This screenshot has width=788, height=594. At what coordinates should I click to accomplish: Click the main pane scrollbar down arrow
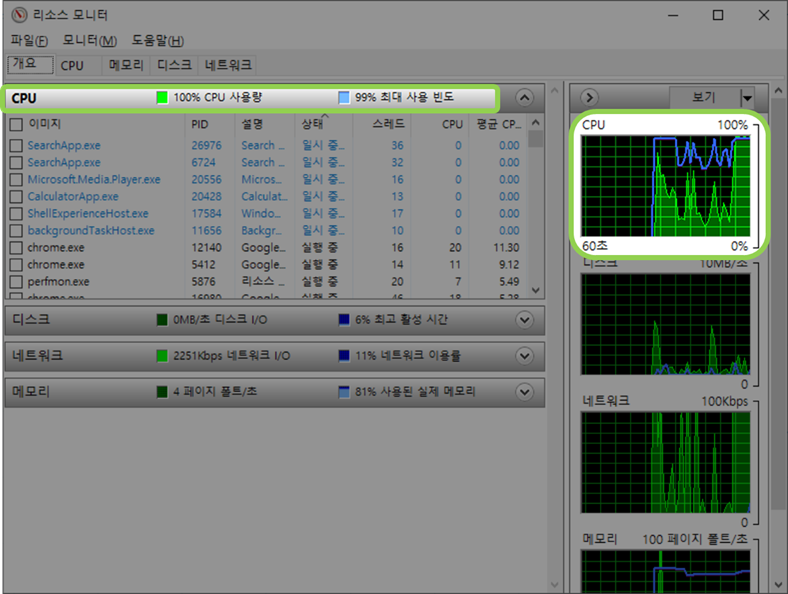click(555, 585)
